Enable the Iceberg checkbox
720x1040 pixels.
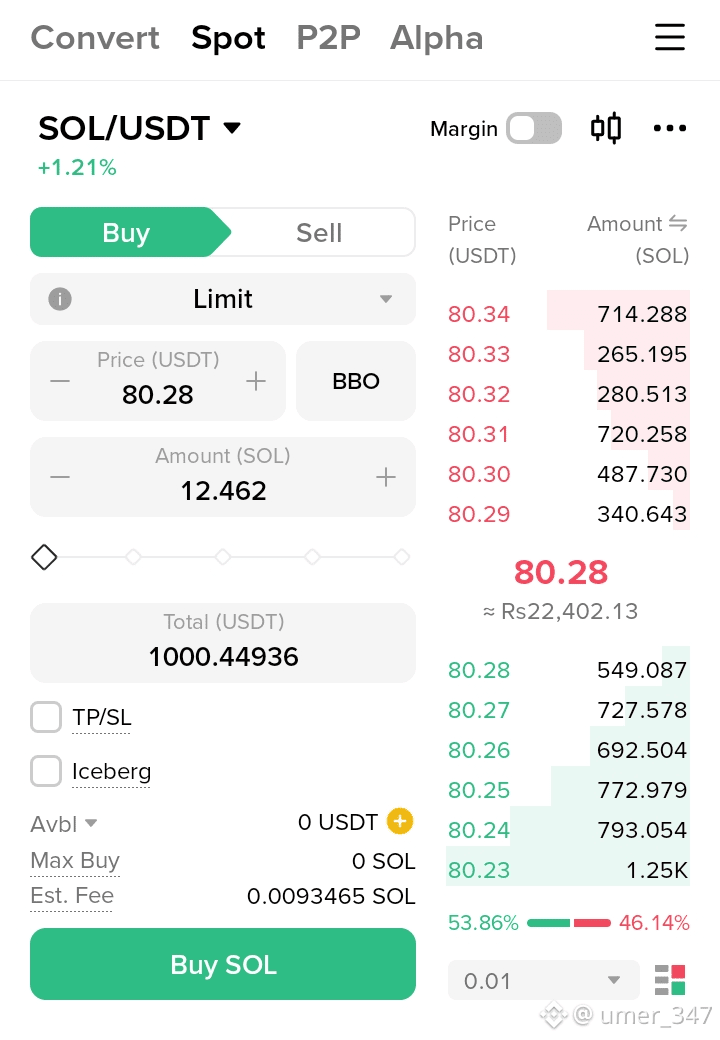click(x=46, y=771)
